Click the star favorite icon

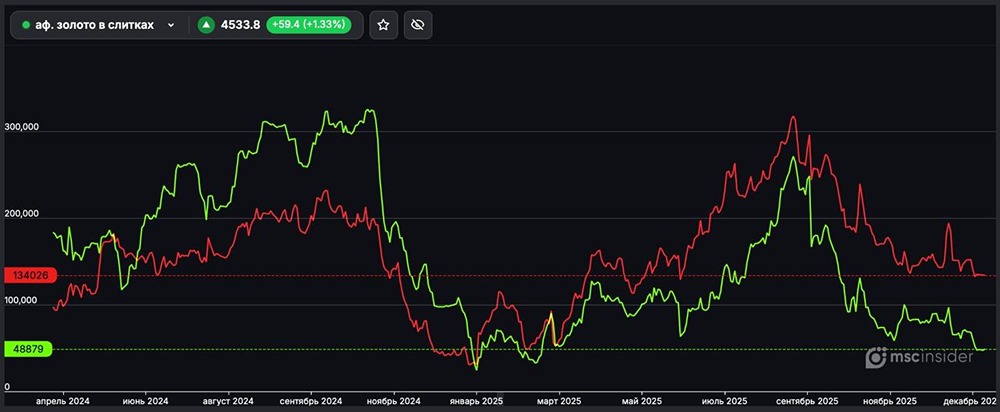pyautogui.click(x=383, y=25)
